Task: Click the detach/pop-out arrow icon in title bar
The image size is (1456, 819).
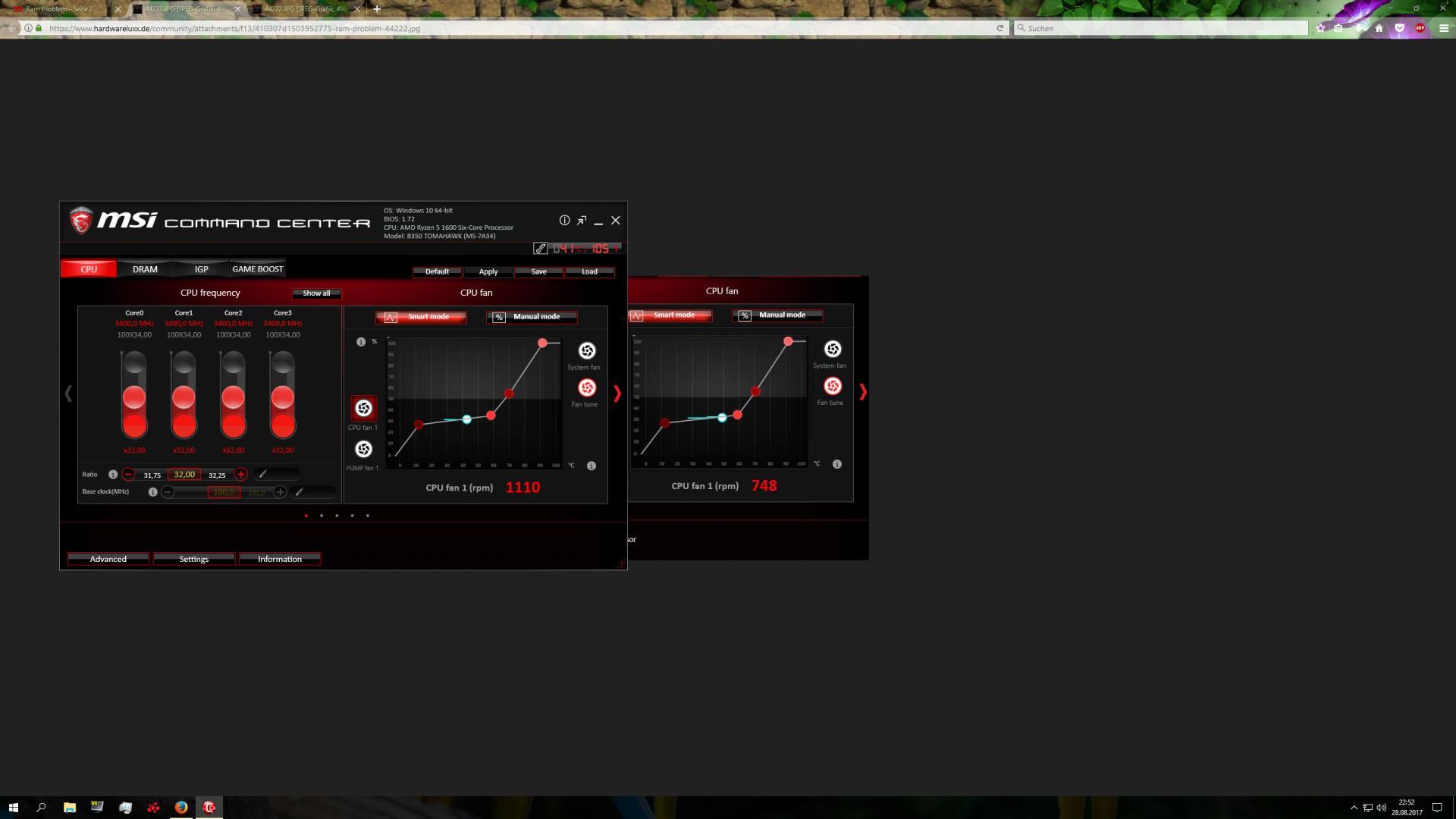Action: click(582, 221)
